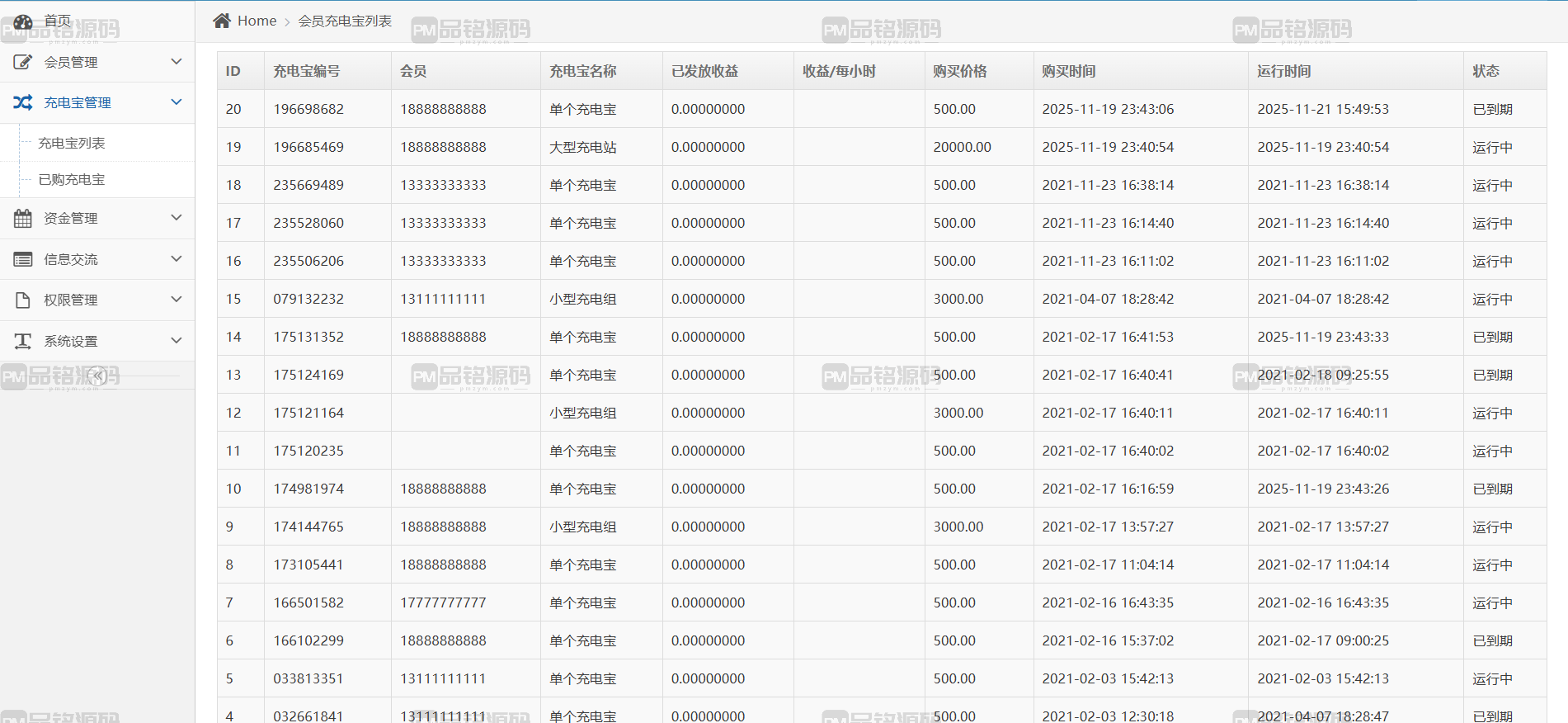Click the list icon for 信息交流
Viewport: 1568px width, 723px height.
23,259
